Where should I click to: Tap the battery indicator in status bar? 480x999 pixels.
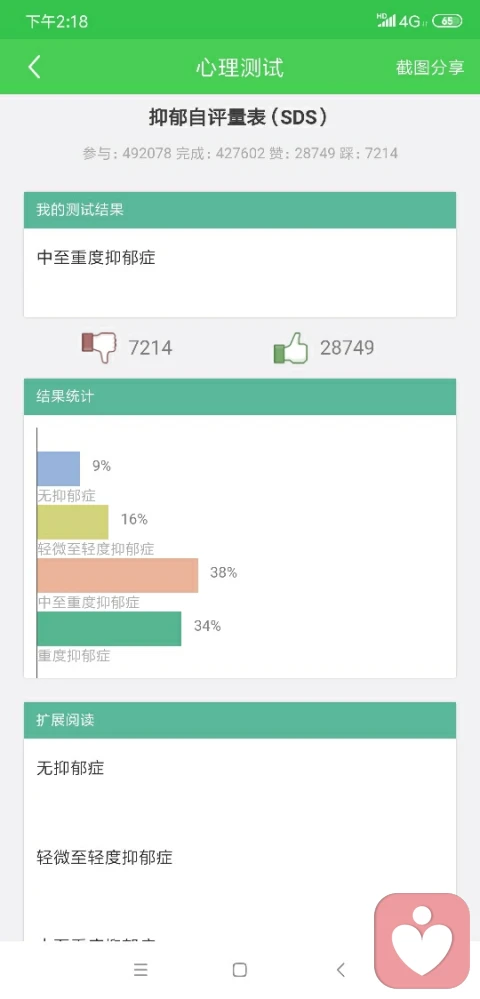[x=447, y=21]
